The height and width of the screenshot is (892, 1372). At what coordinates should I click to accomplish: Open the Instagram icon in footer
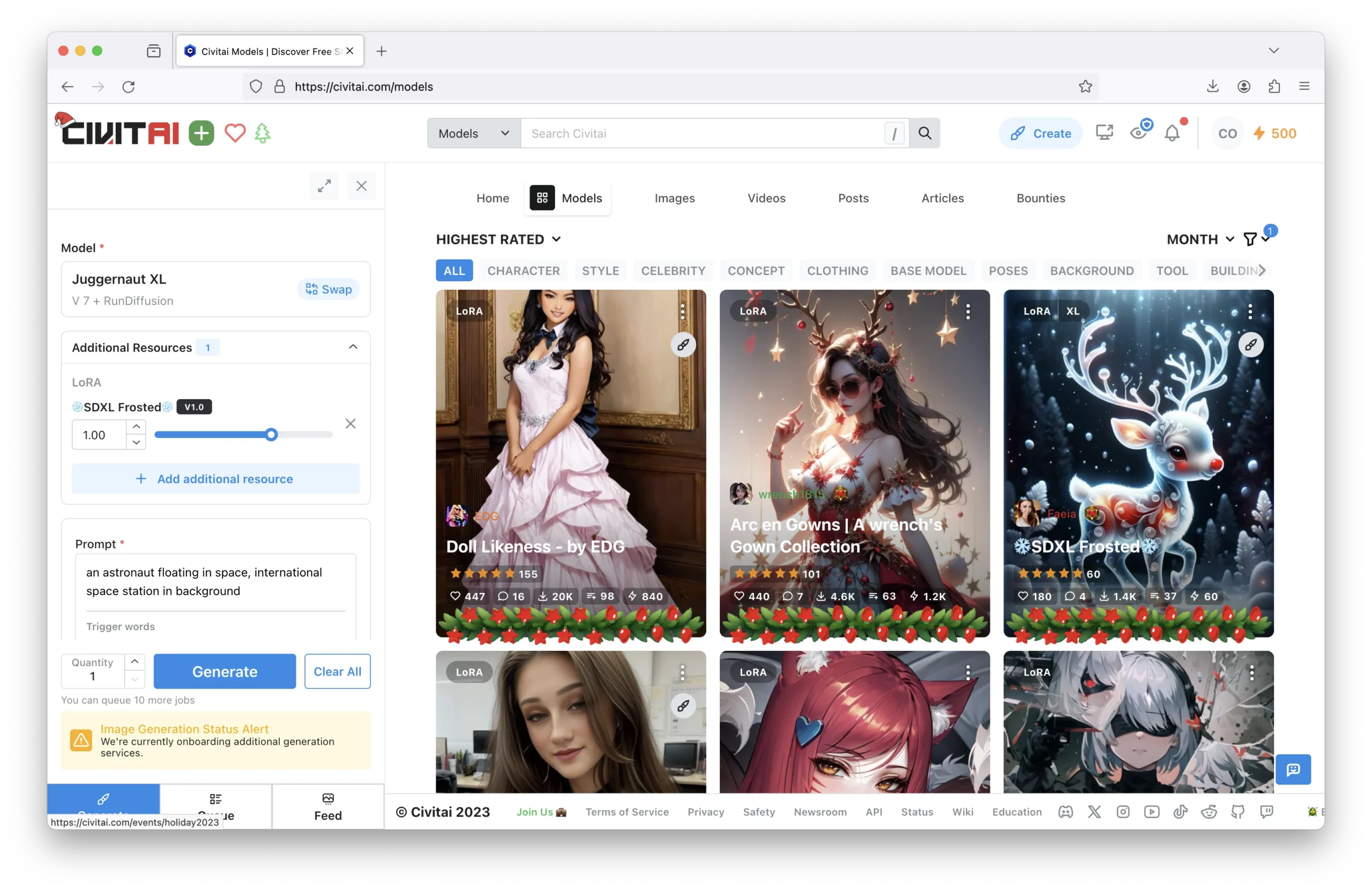(1123, 812)
